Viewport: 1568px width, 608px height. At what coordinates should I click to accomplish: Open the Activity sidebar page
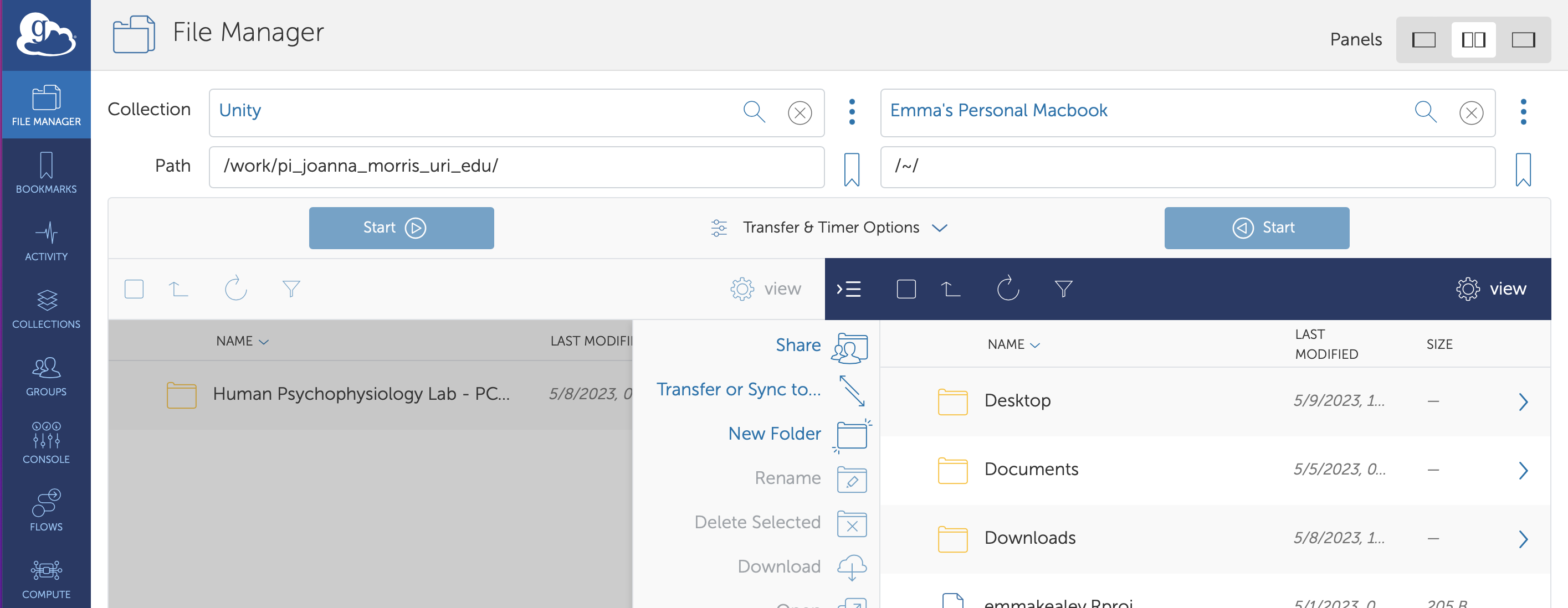click(x=46, y=240)
